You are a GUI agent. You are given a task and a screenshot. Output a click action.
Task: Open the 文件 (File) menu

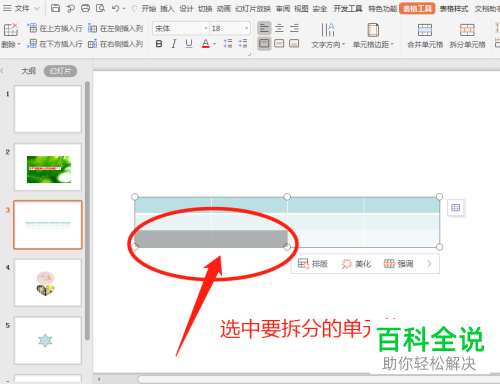(22, 8)
